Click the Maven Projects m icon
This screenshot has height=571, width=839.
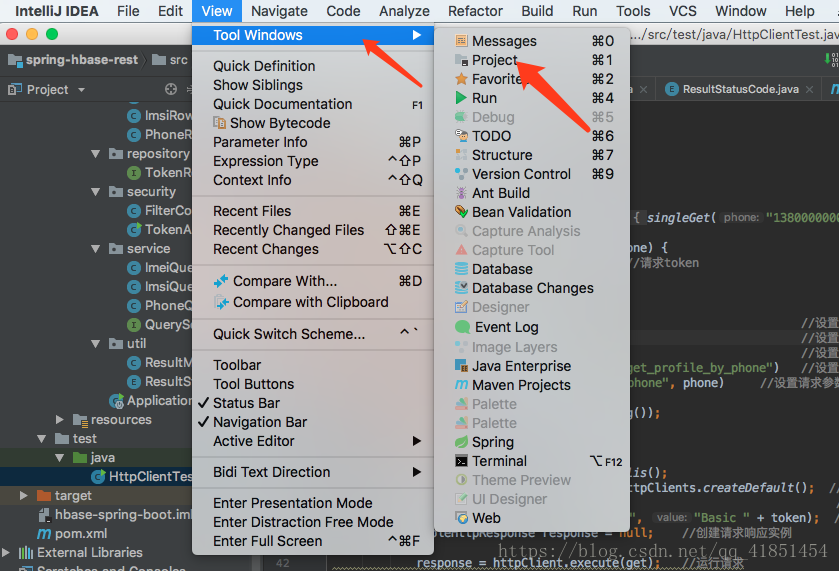(x=461, y=385)
